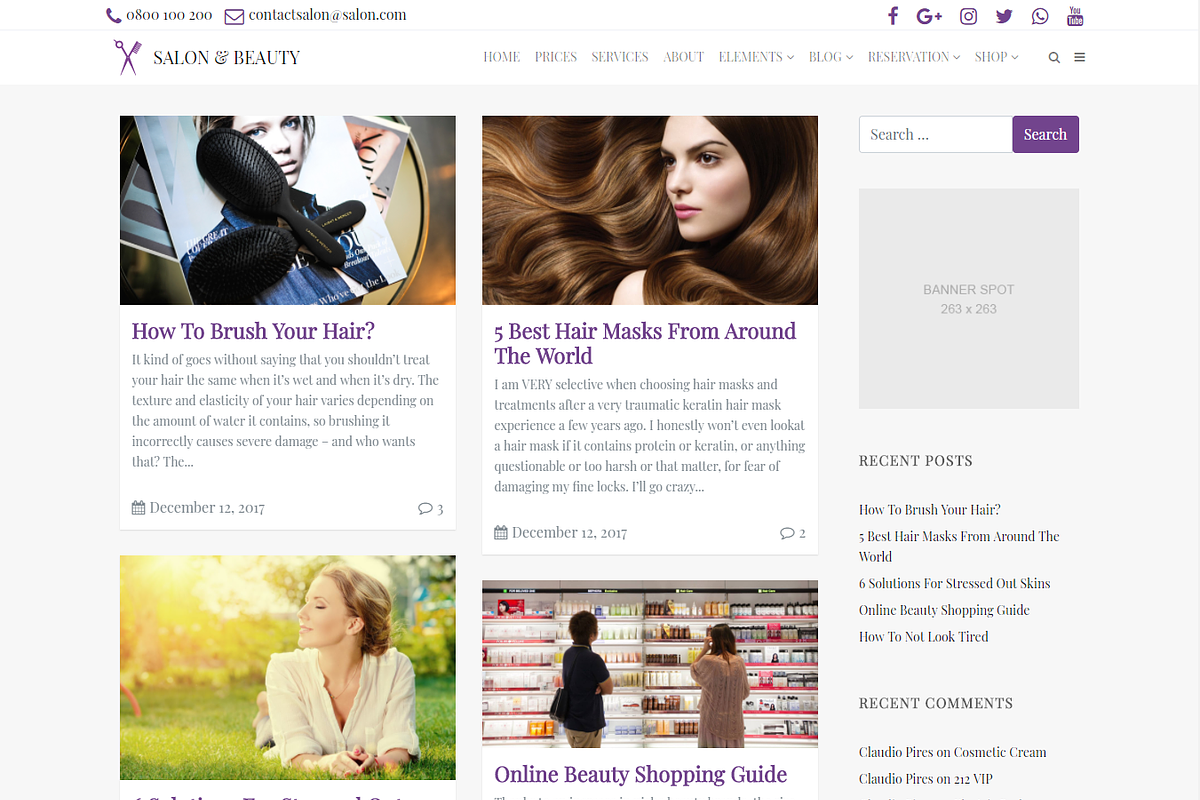Expand the Shop menu dropdown
1200x800 pixels.
click(x=997, y=57)
